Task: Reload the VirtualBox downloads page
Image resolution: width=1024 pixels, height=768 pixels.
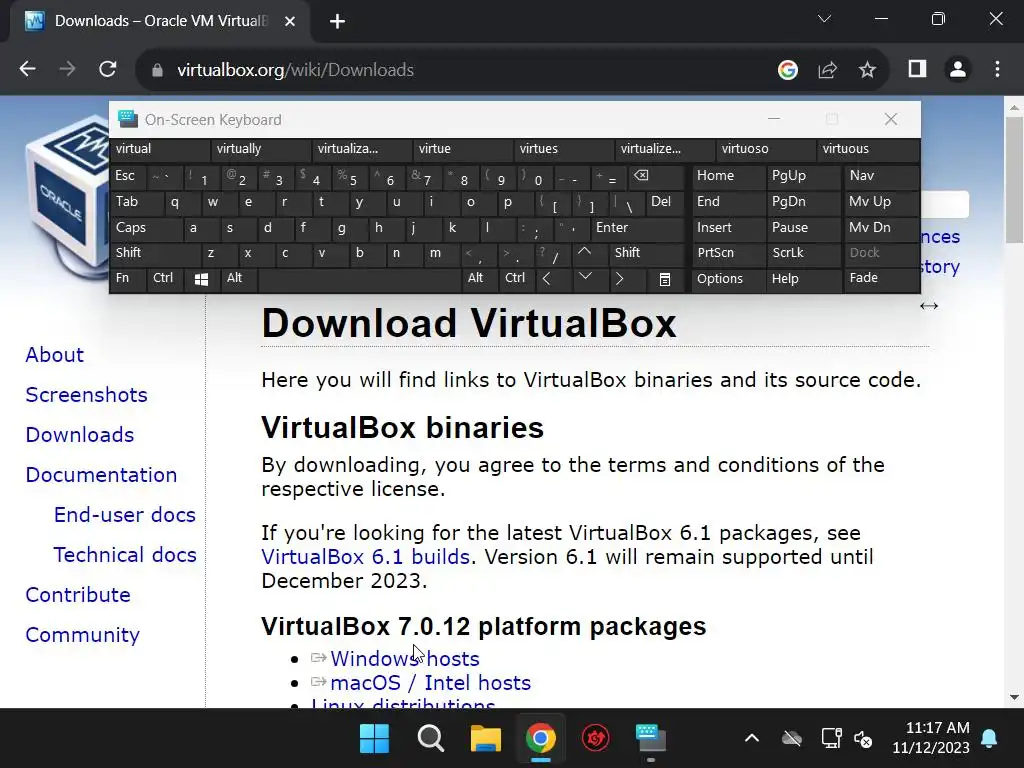Action: [x=108, y=69]
